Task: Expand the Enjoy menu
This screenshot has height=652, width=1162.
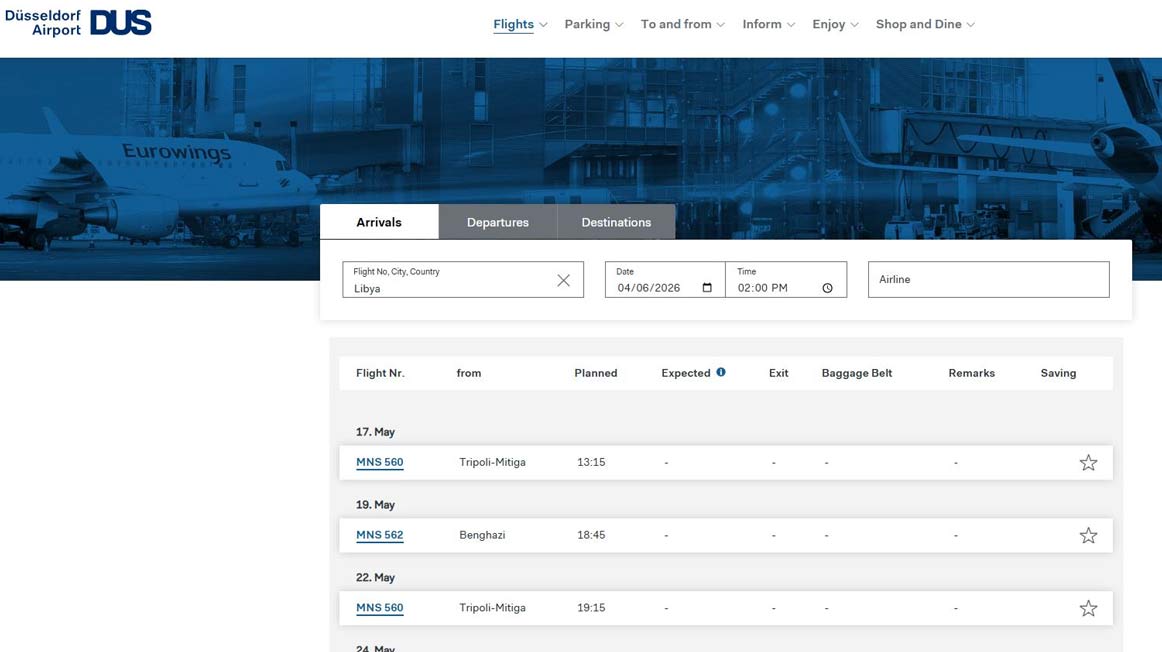Action: (x=835, y=24)
